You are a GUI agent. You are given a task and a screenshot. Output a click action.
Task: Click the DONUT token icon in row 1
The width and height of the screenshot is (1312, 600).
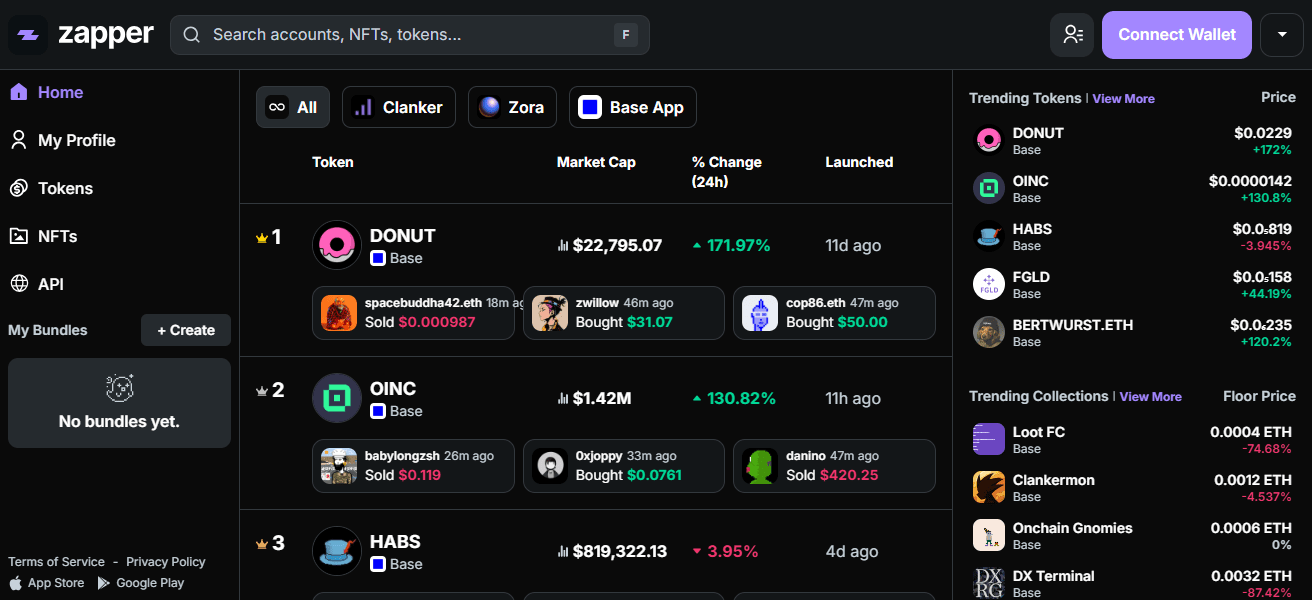337,245
